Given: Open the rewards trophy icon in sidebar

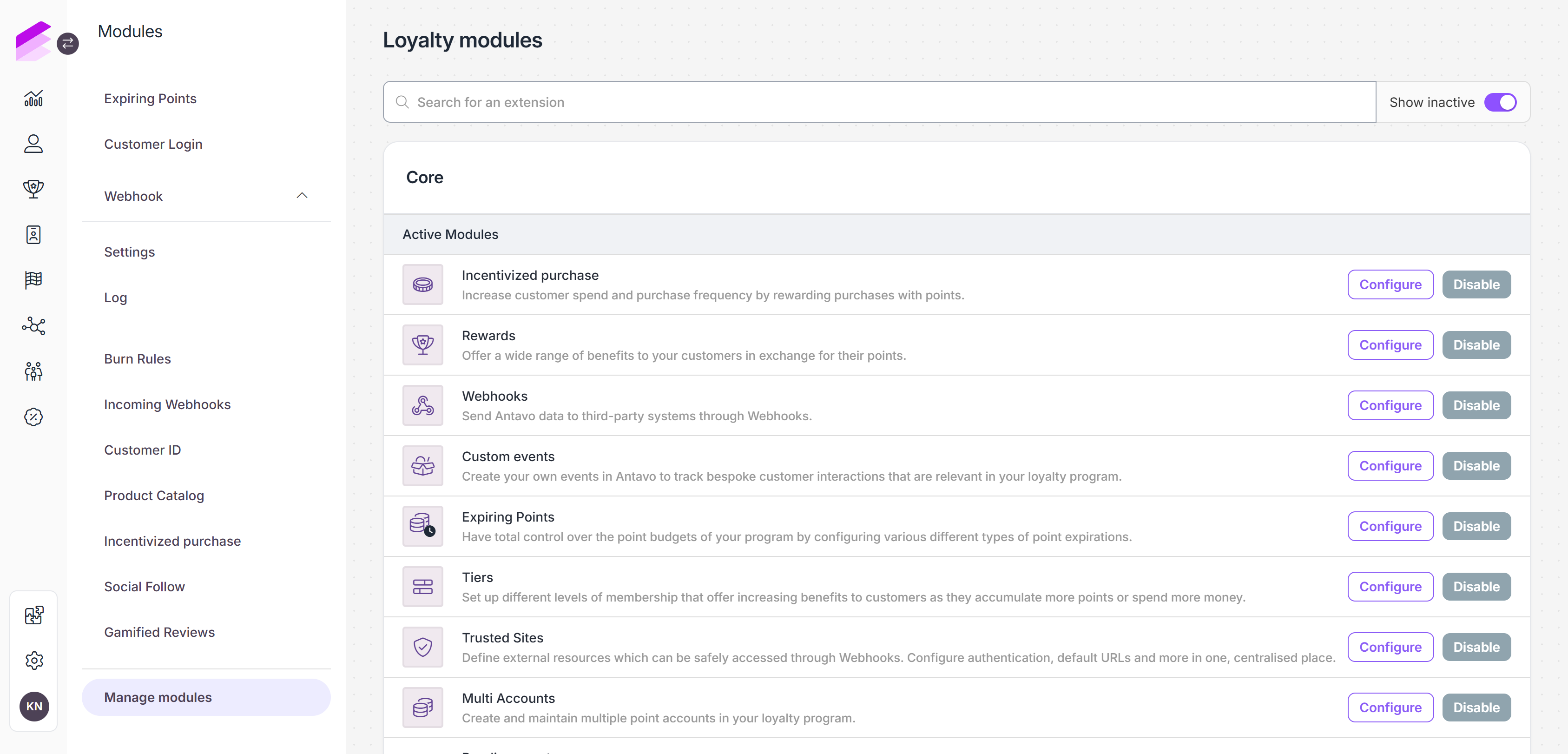Looking at the screenshot, I should [x=33, y=189].
